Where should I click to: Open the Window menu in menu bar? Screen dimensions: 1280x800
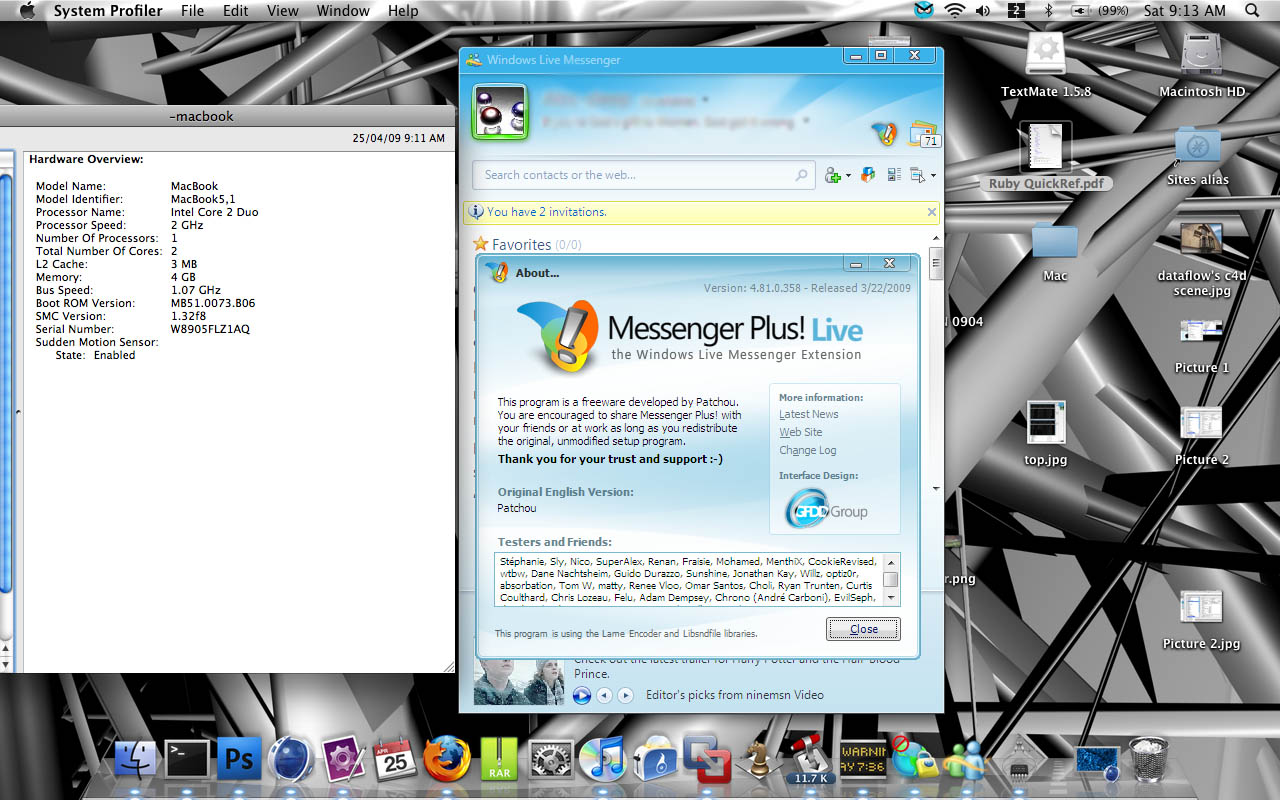[343, 11]
